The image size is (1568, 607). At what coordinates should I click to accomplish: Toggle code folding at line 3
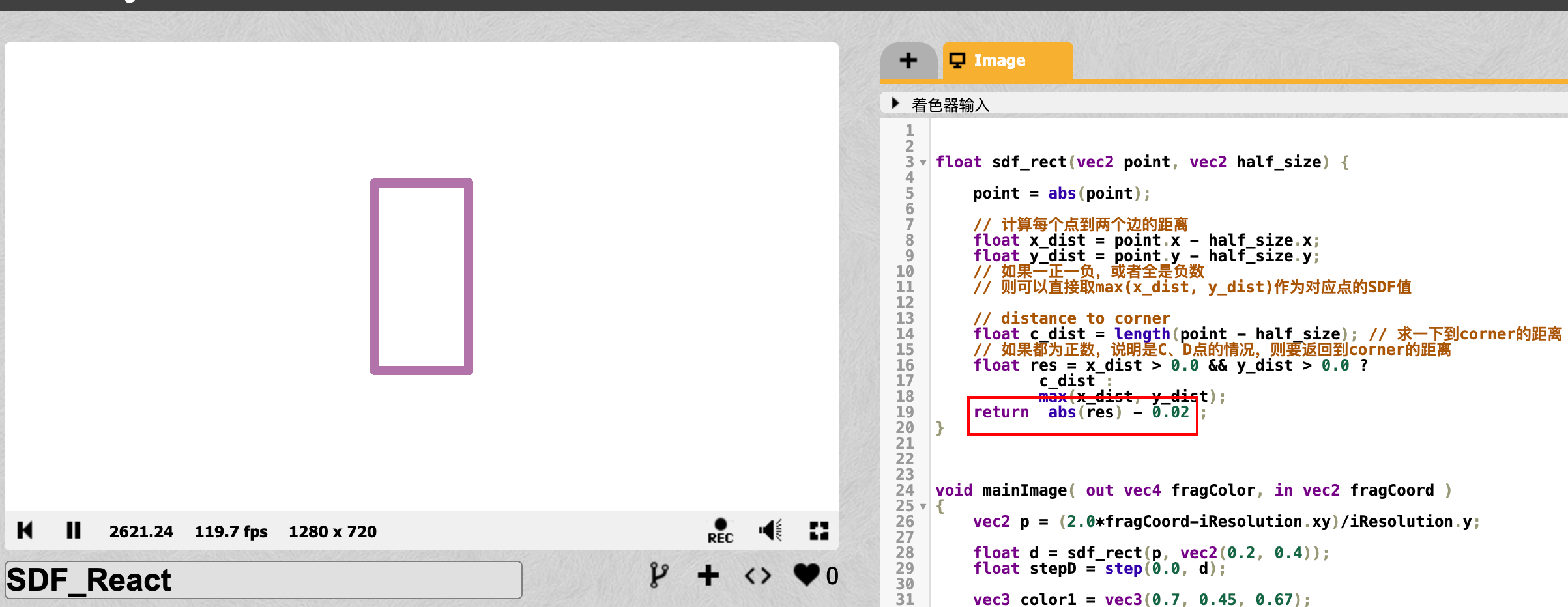(923, 163)
